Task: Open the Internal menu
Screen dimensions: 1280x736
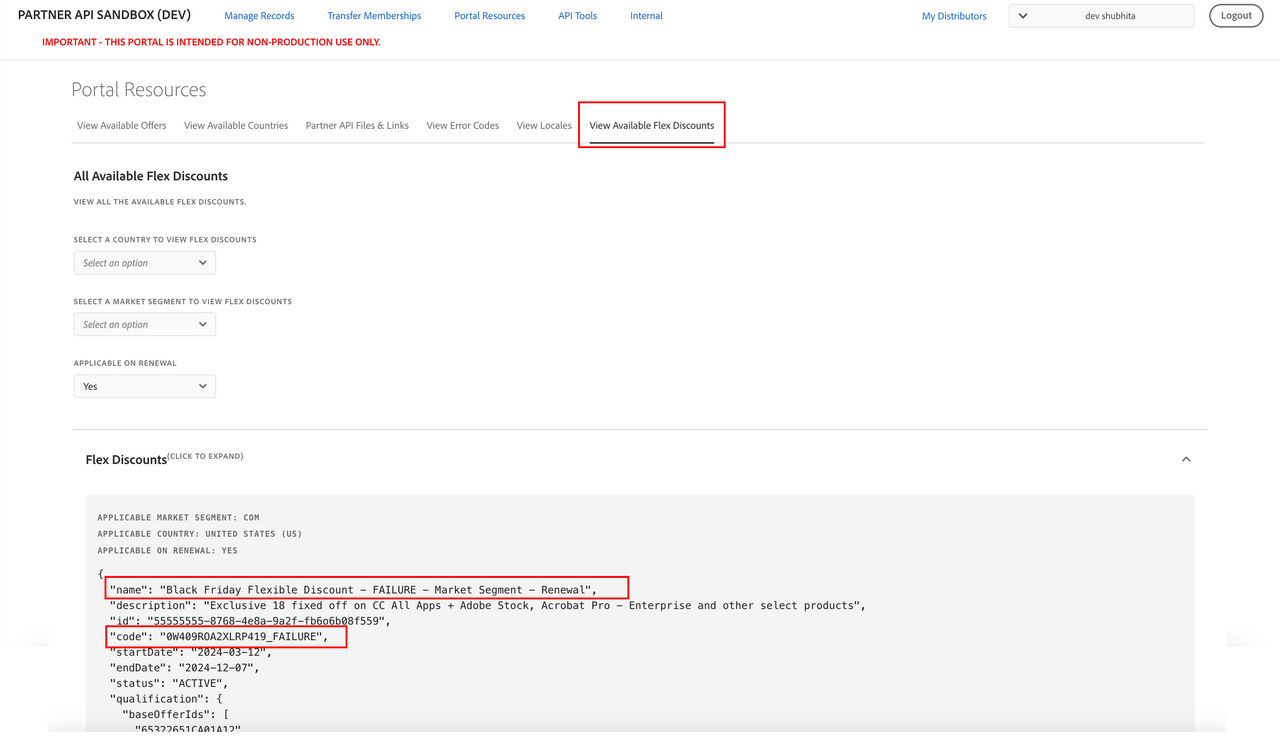Action: 646,15
